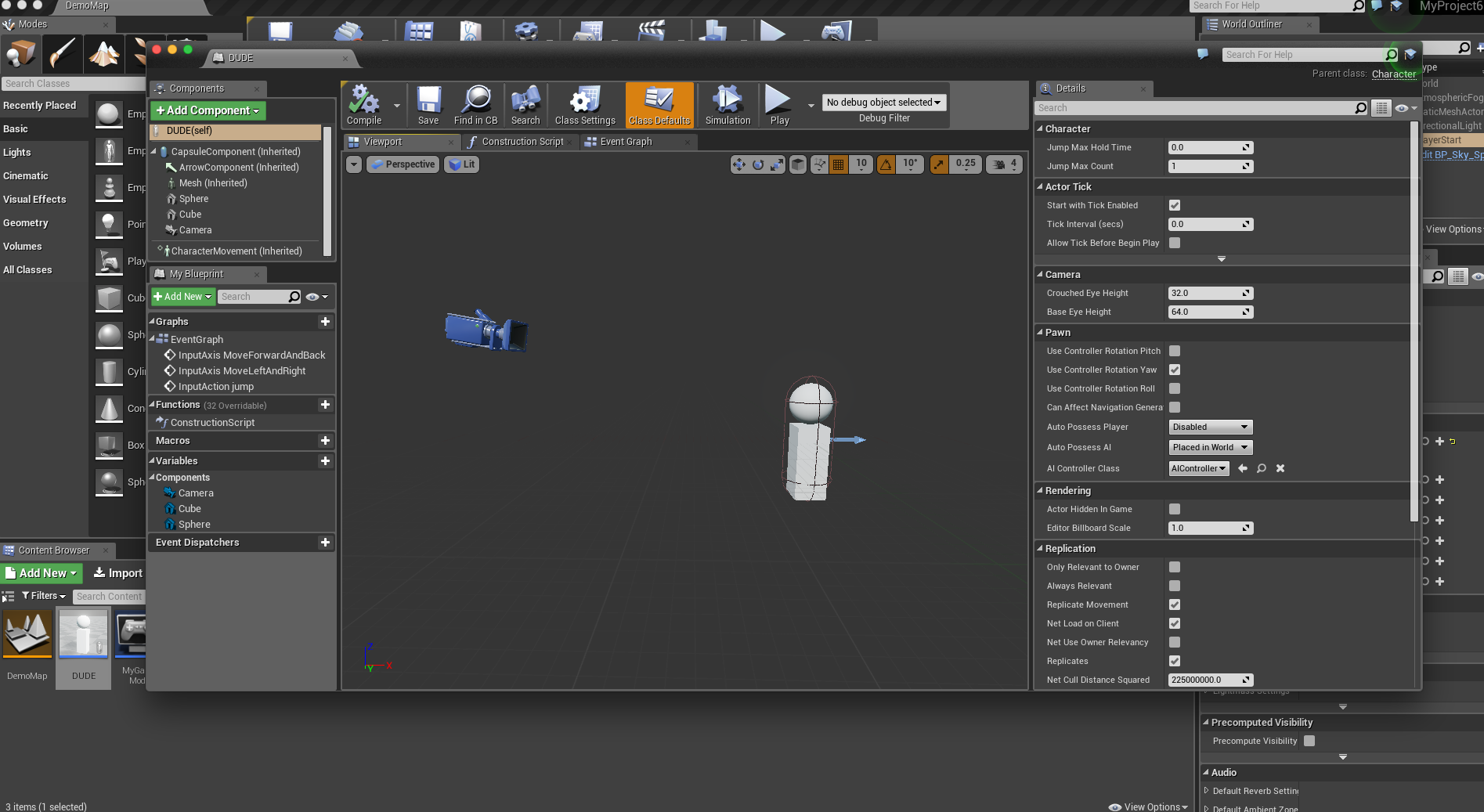Screen dimensions: 1484x812
Task: Click the Find in CB icon
Action: point(475,104)
